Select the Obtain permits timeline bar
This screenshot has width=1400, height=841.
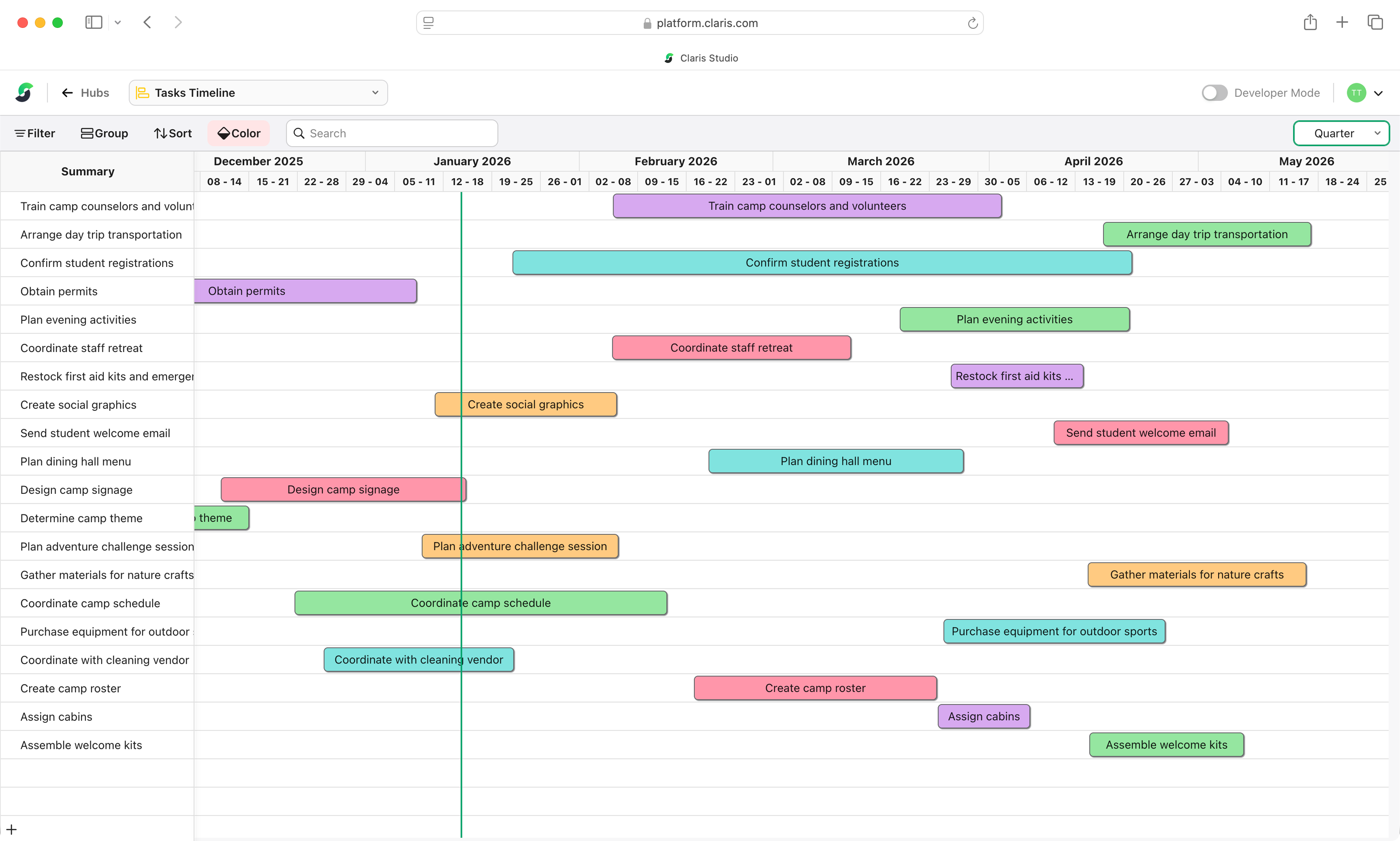305,291
